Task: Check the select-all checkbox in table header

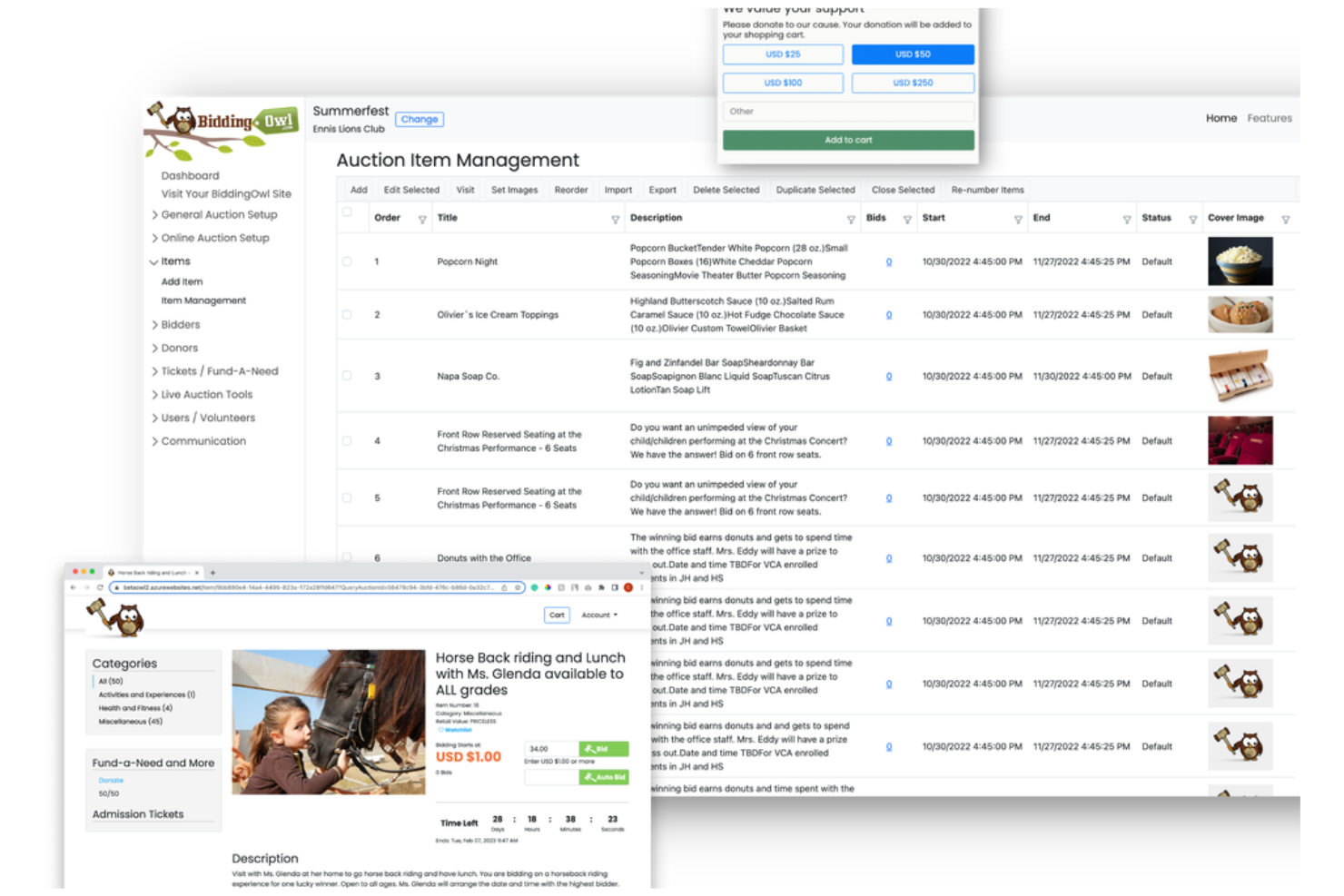Action: [x=347, y=211]
